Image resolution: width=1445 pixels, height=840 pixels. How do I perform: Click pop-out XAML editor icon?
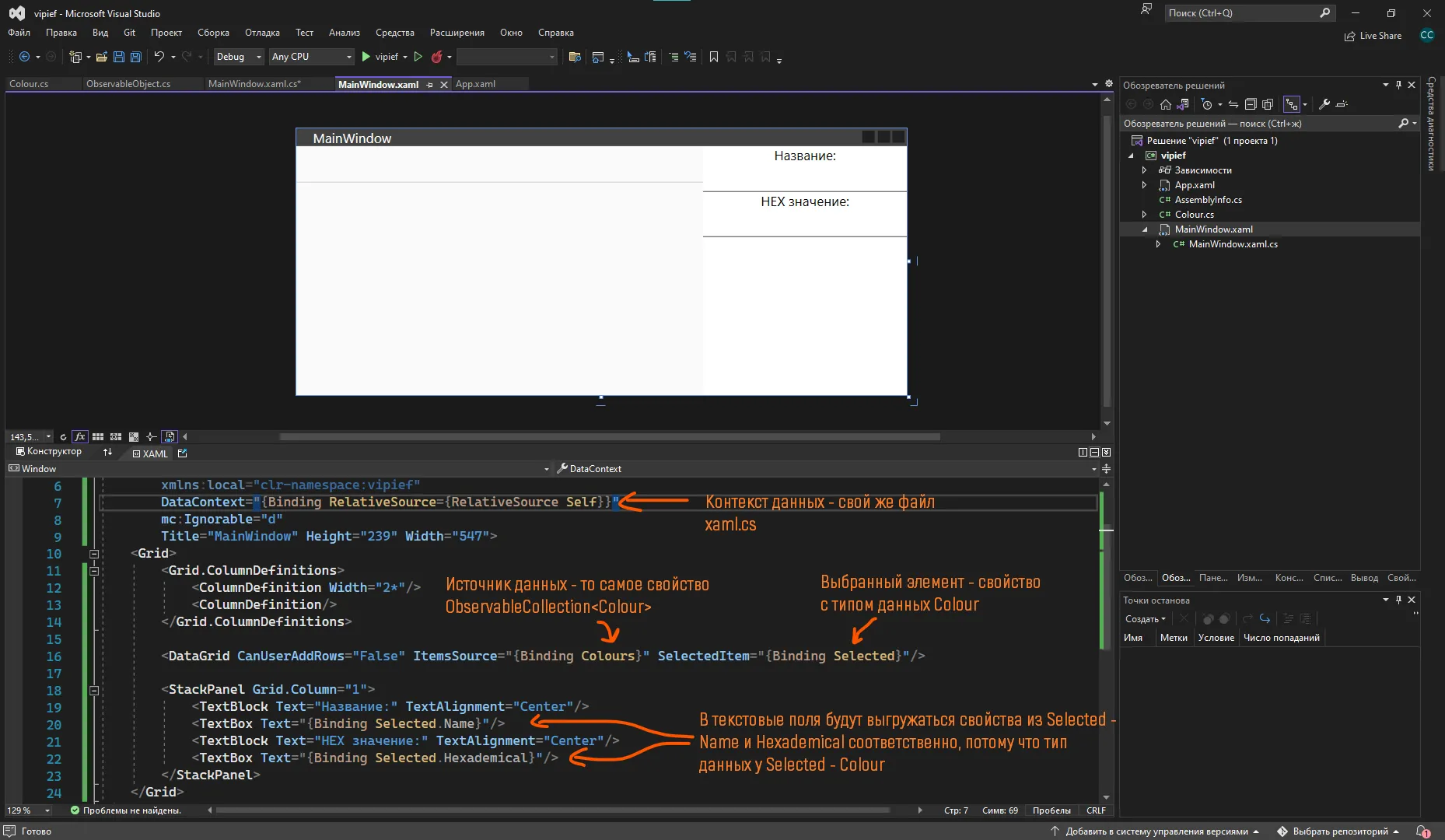coord(183,453)
